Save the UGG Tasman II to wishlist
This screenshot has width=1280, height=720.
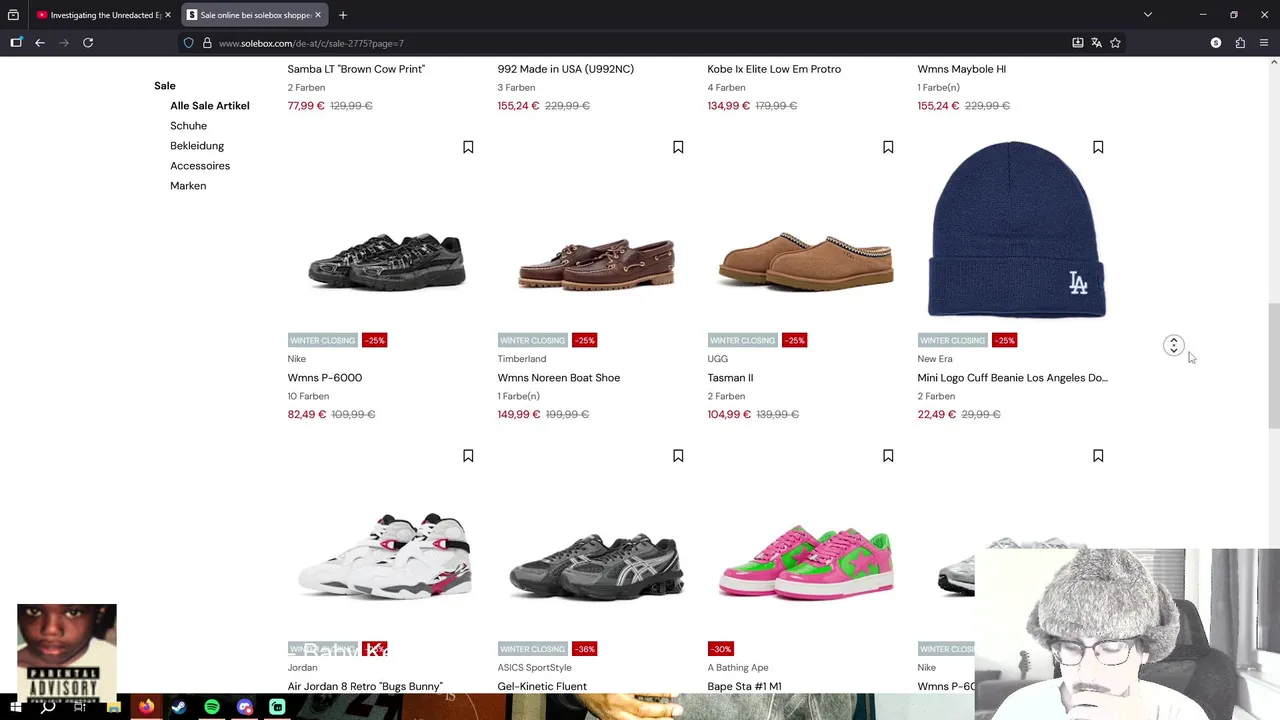coord(888,148)
